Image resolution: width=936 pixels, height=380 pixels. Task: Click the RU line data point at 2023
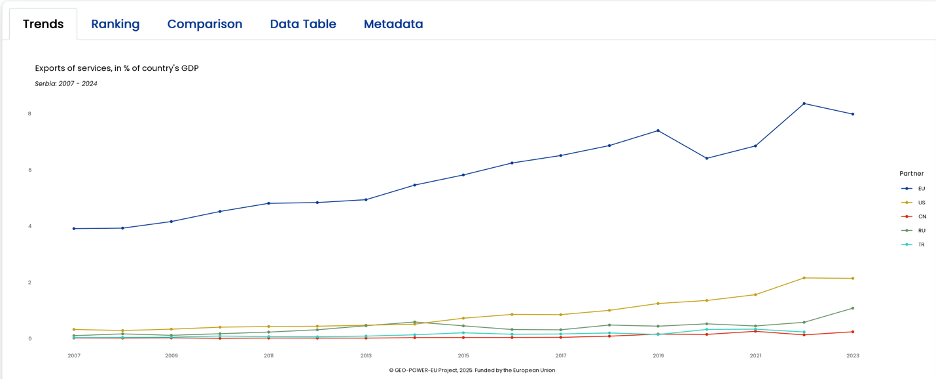(852, 308)
